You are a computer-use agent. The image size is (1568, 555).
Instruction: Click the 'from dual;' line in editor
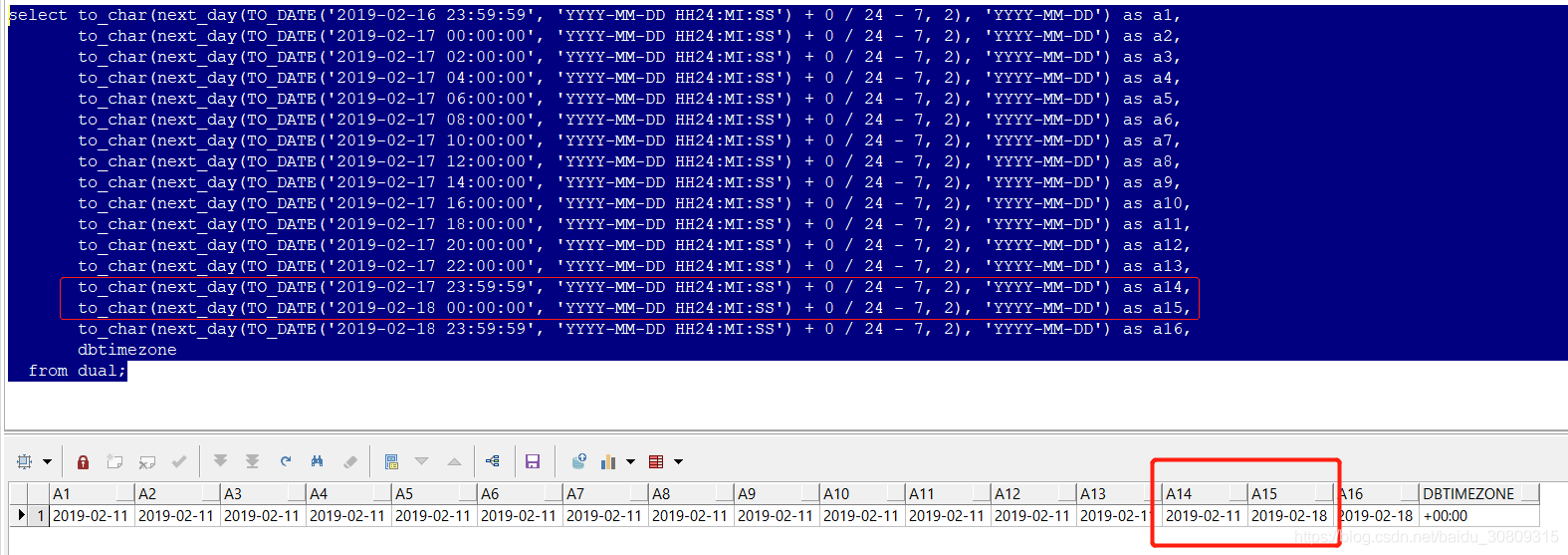pyautogui.click(x=77, y=371)
